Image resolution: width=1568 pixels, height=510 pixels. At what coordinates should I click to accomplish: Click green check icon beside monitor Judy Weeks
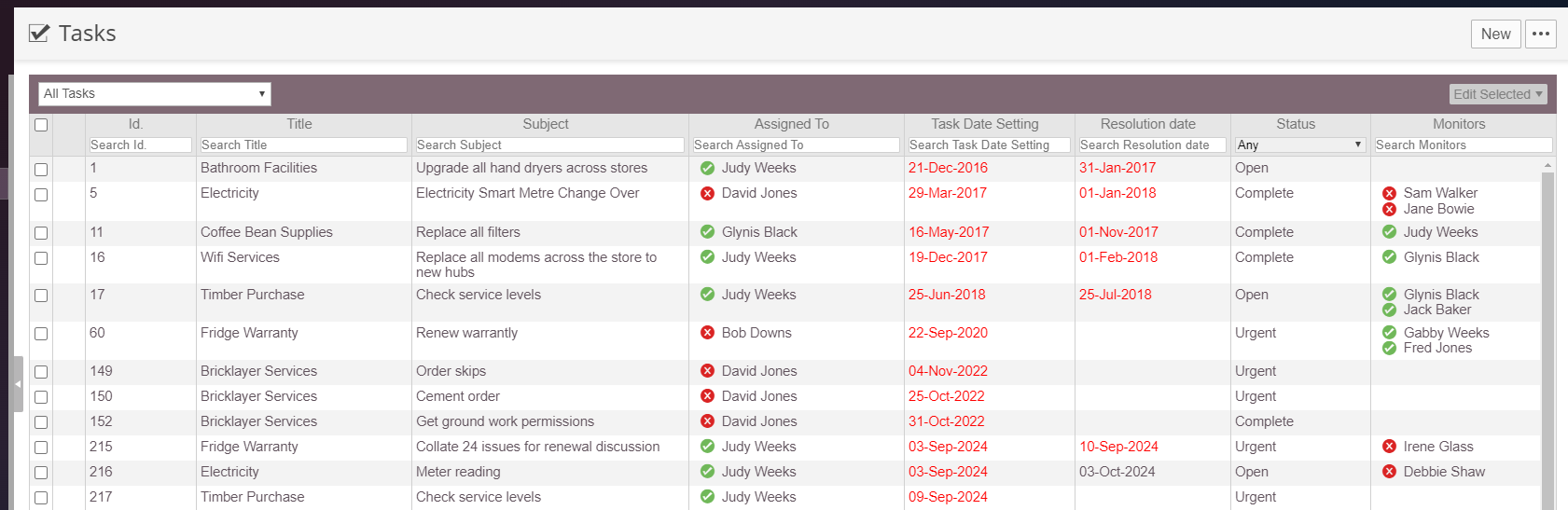click(x=1390, y=232)
